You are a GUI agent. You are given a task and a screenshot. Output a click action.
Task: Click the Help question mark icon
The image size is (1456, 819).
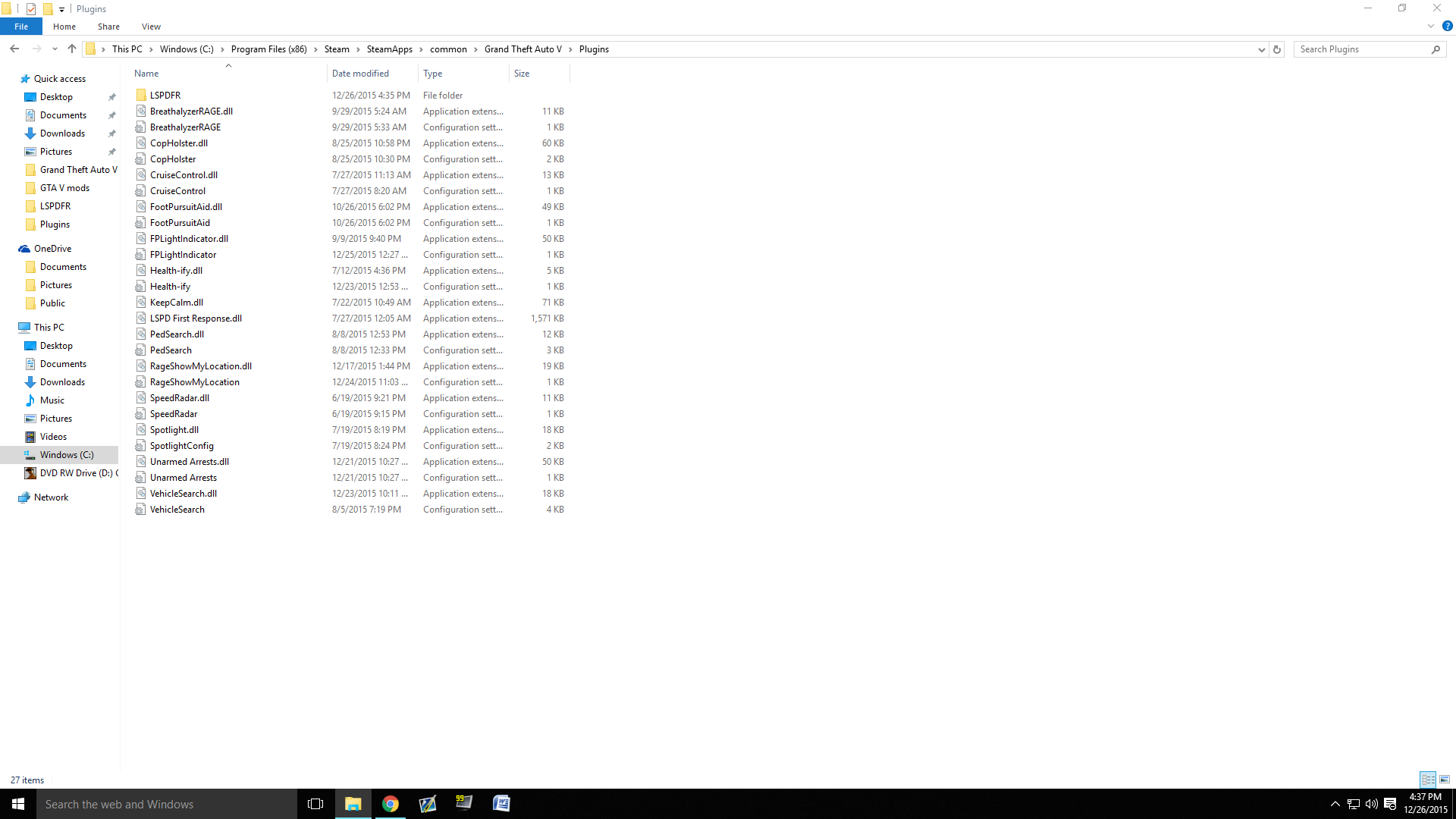tap(1447, 26)
